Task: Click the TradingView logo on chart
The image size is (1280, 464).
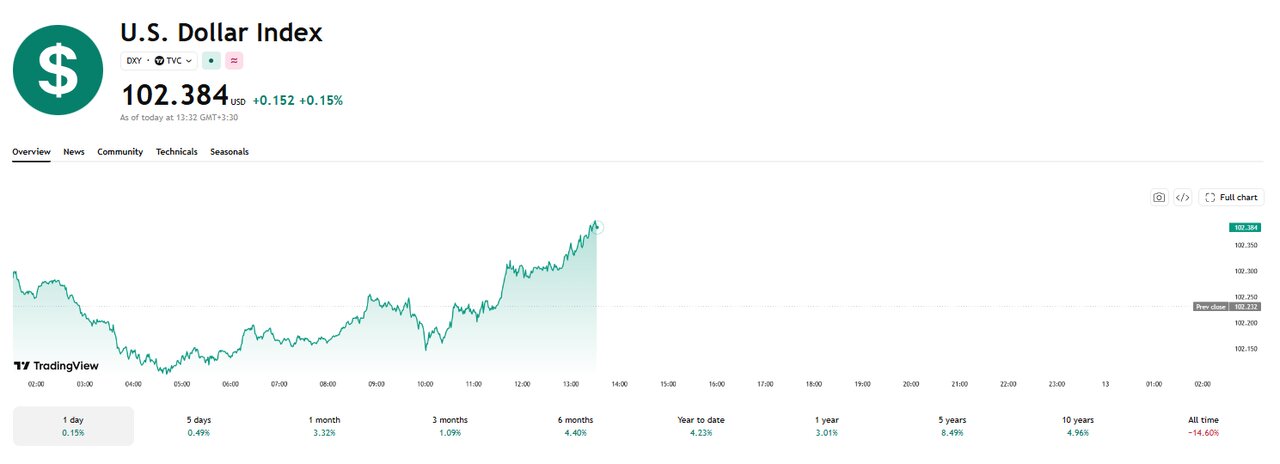Action: point(57,366)
